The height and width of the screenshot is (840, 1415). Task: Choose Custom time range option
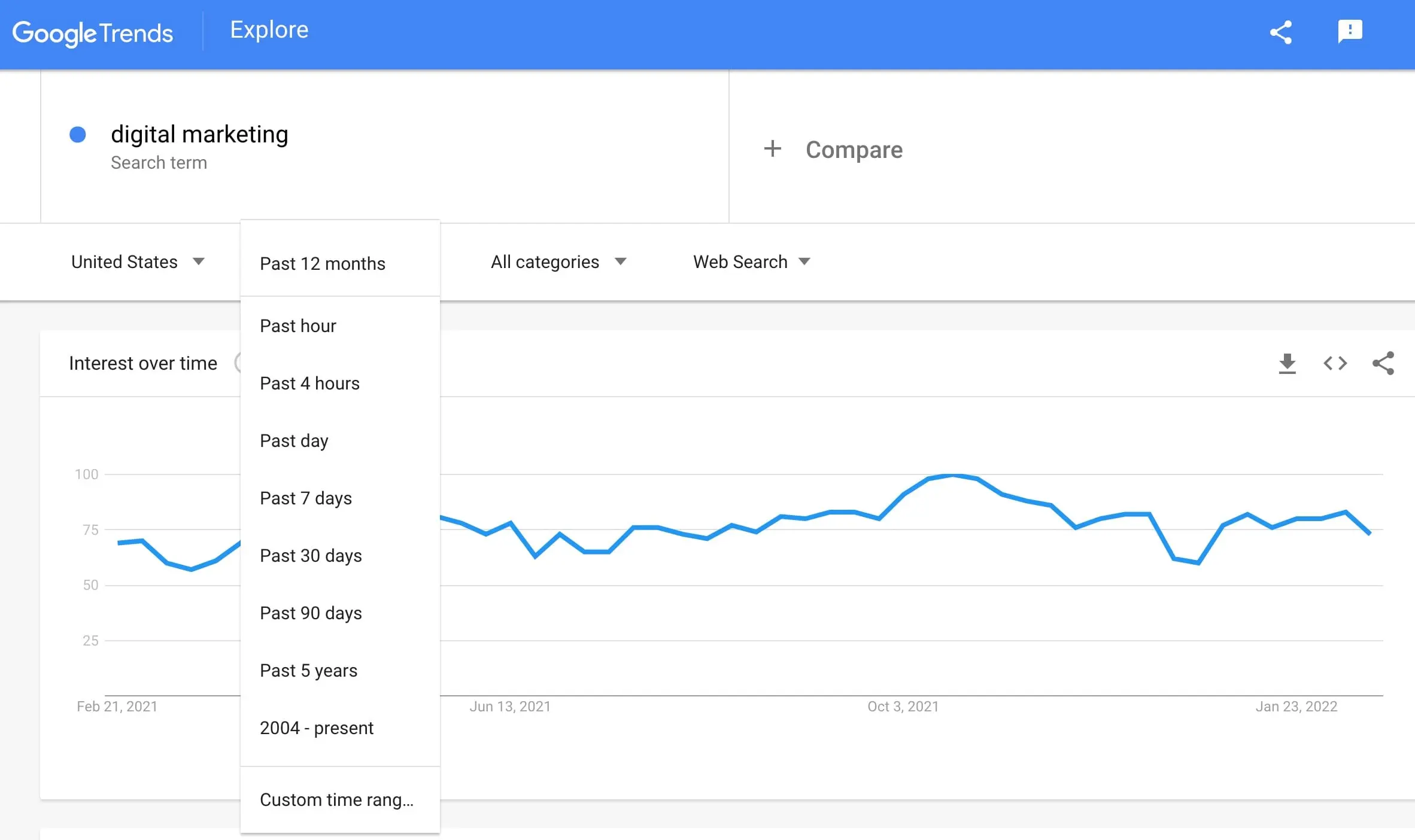tap(336, 800)
